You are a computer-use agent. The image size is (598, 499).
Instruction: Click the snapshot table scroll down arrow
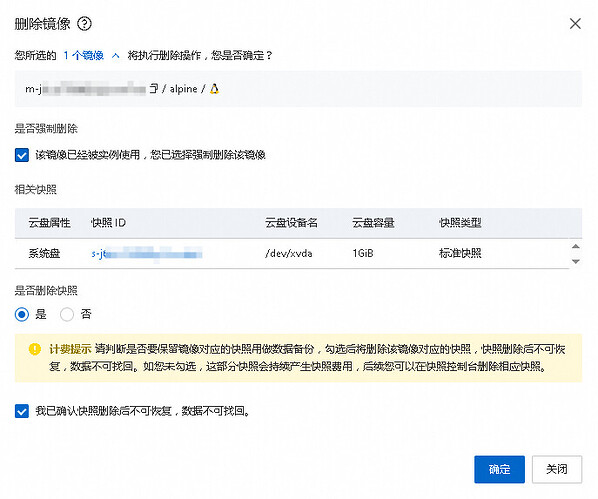coord(576,261)
